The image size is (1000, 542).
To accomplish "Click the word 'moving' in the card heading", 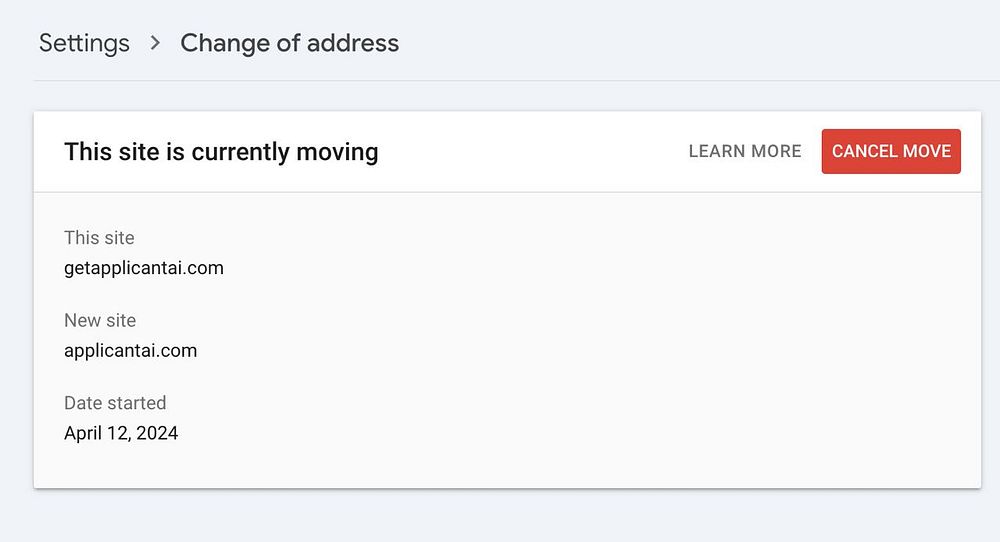I will [337, 152].
